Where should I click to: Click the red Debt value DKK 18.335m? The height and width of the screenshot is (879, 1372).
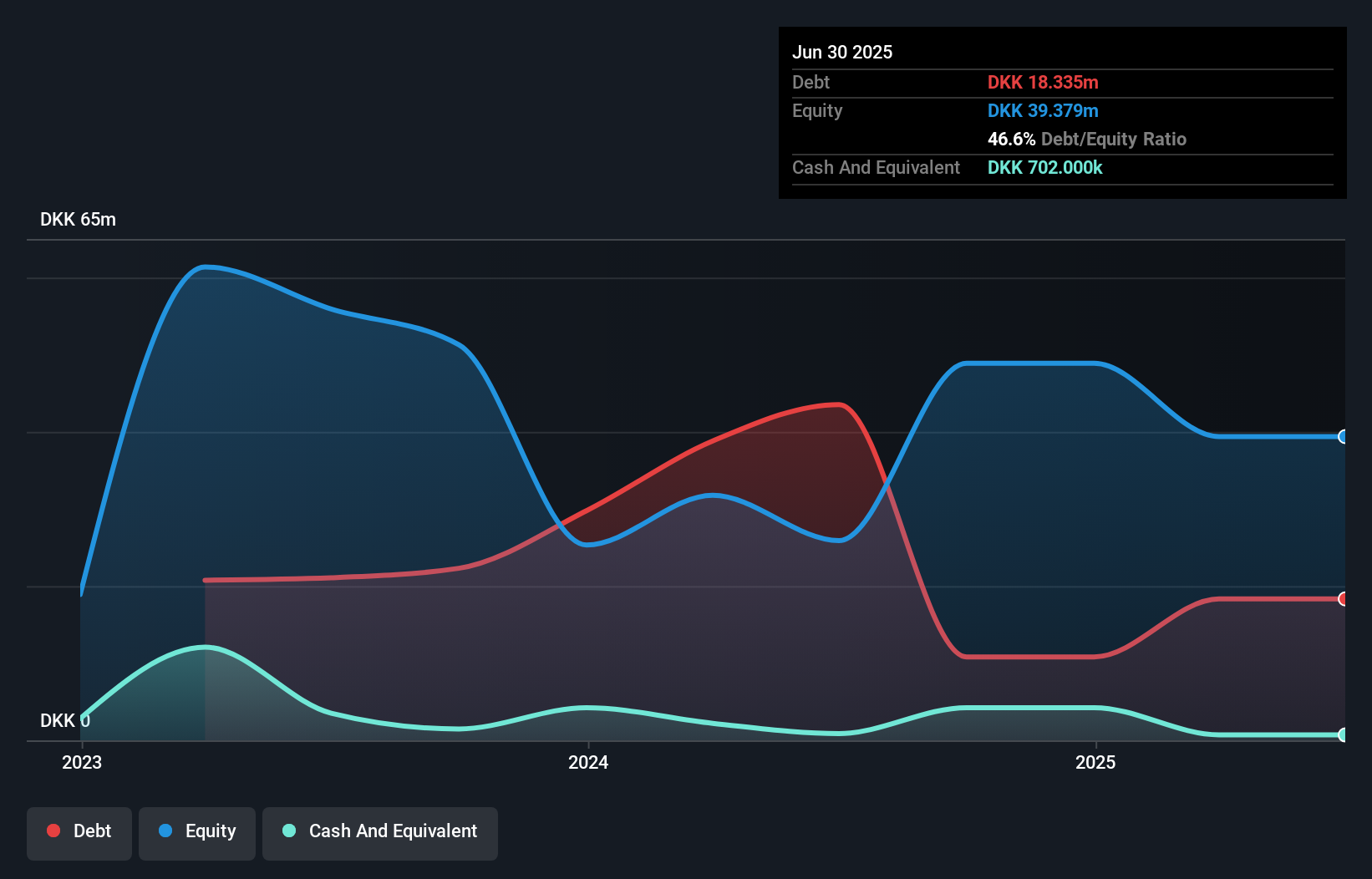pyautogui.click(x=1043, y=82)
